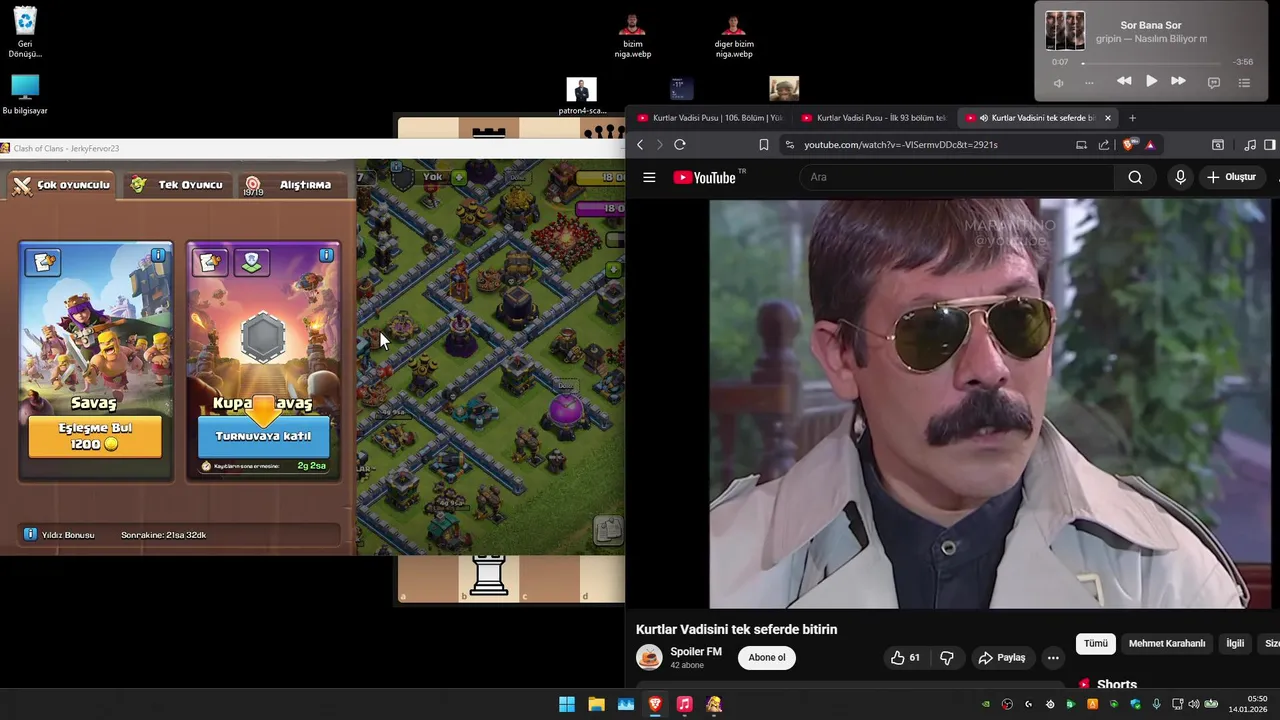Click the share icon in address bar
The height and width of the screenshot is (720, 1280).
[x=1104, y=145]
